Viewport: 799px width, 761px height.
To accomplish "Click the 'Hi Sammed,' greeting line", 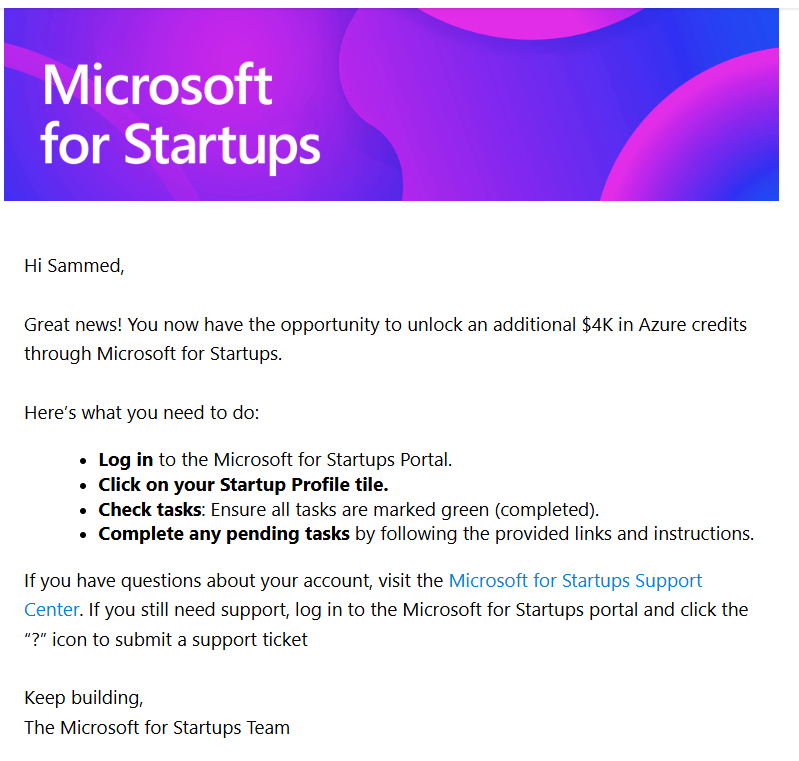I will coord(74,266).
